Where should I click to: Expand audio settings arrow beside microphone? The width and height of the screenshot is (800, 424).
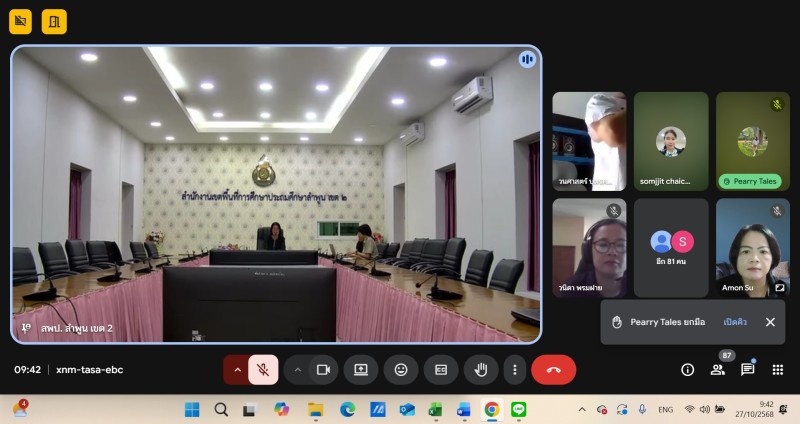(237, 369)
